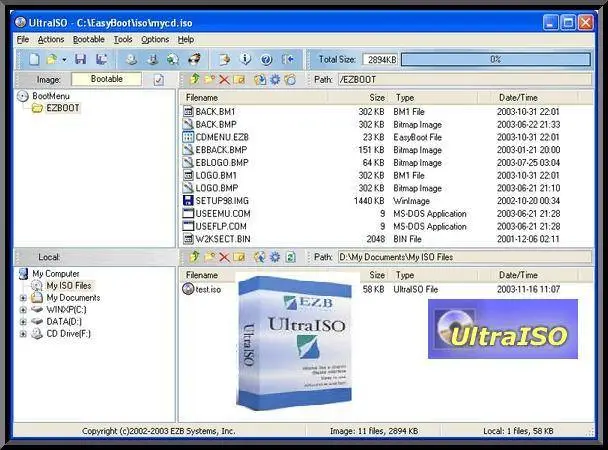Click the burn CD image icon

(x=194, y=59)
